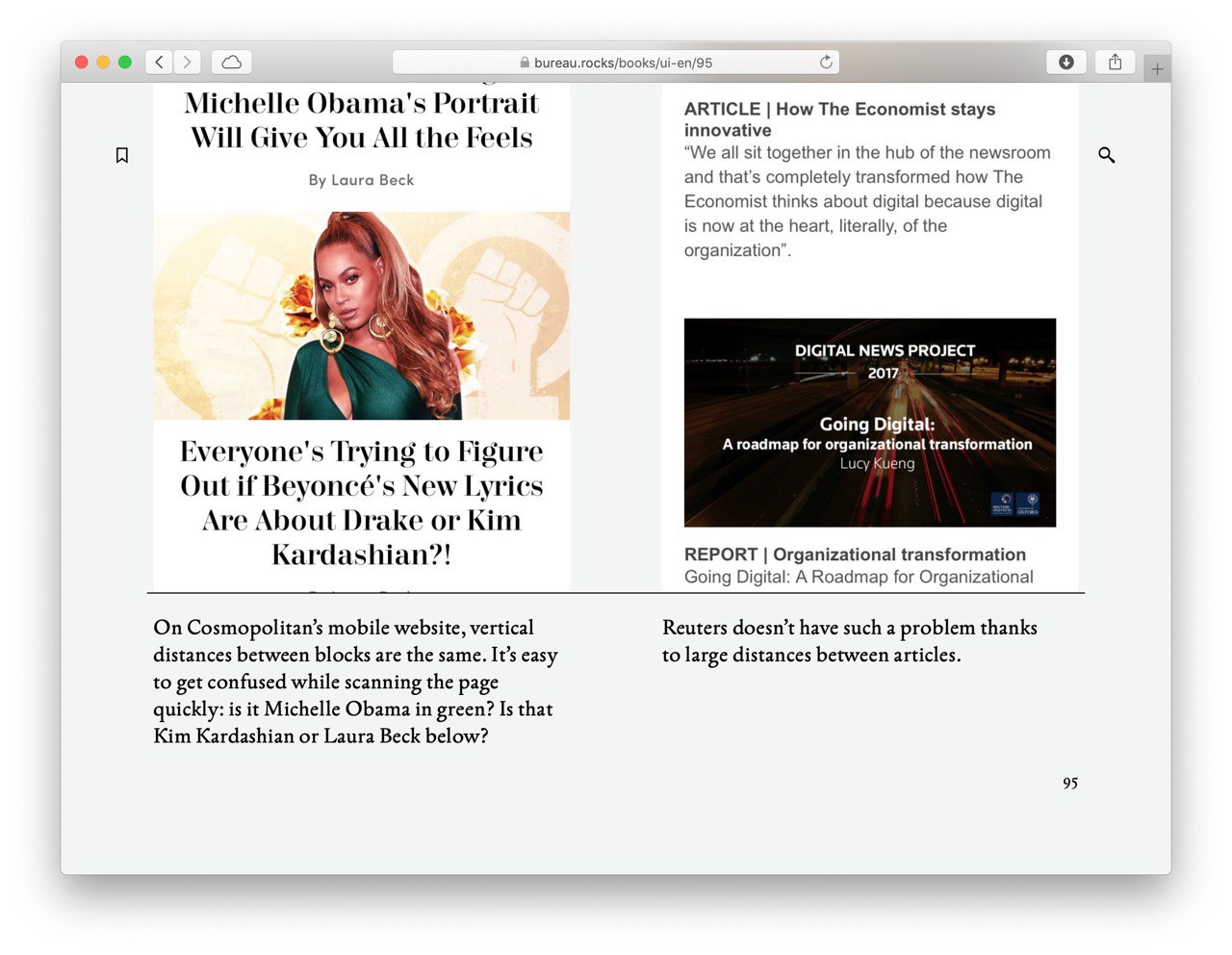Open the Michelle Obama's Portrait headline
This screenshot has height=955, width=1232.
[362, 120]
